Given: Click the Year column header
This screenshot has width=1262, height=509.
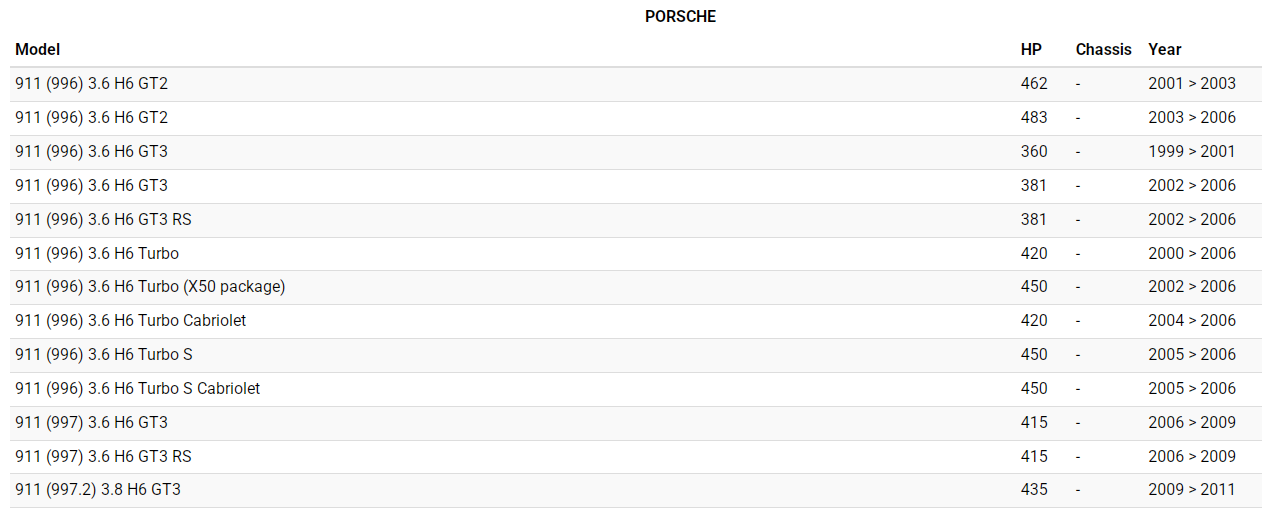Looking at the screenshot, I should [1165, 49].
